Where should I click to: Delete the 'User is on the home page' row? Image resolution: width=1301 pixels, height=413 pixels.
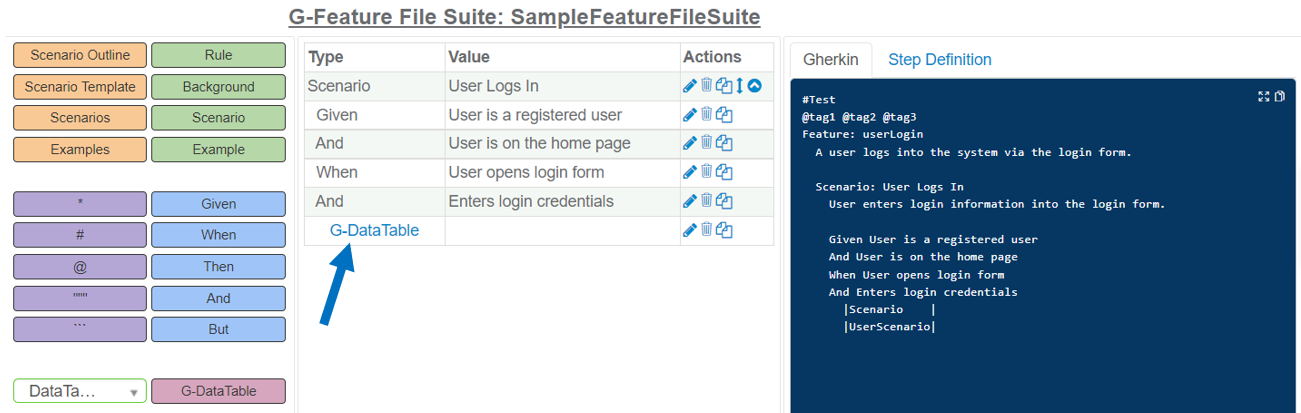click(x=706, y=143)
